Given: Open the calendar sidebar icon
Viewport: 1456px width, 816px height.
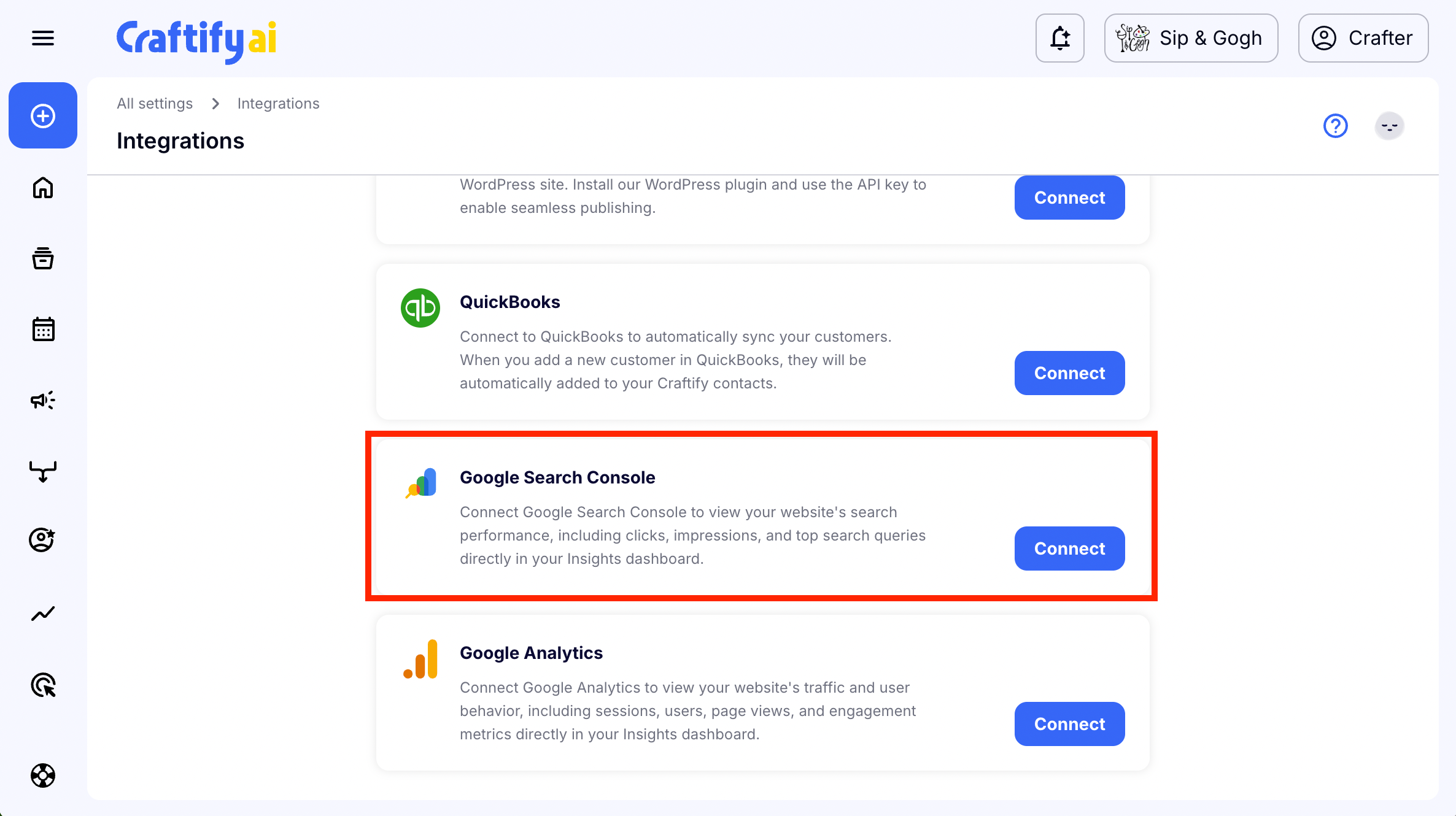Looking at the screenshot, I should point(43,329).
